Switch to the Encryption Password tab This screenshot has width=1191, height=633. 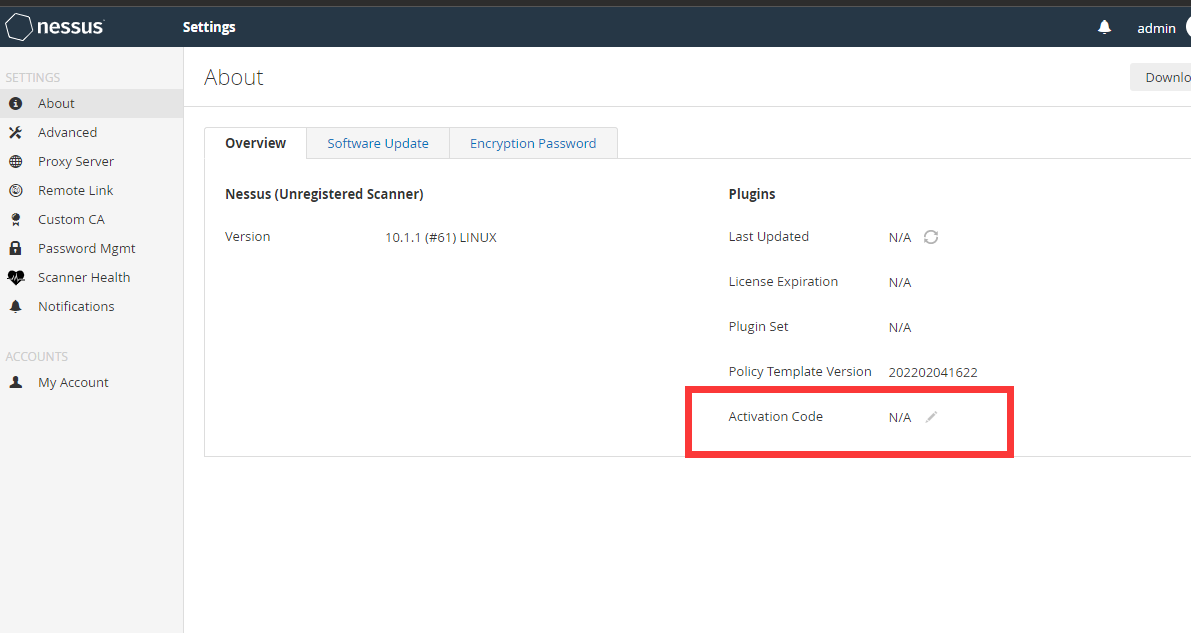(x=532, y=144)
